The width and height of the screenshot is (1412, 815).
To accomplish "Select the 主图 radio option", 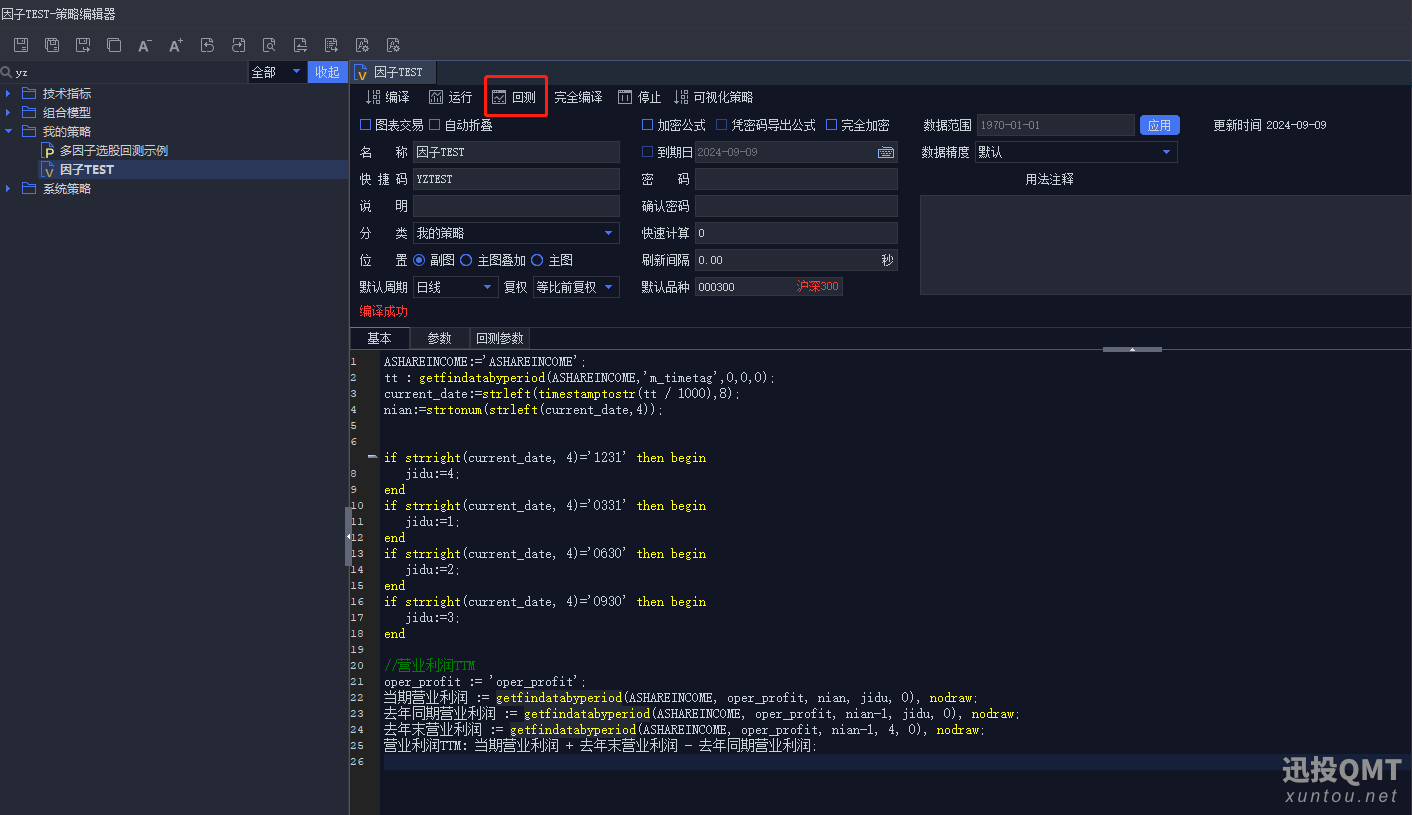I will (537, 260).
